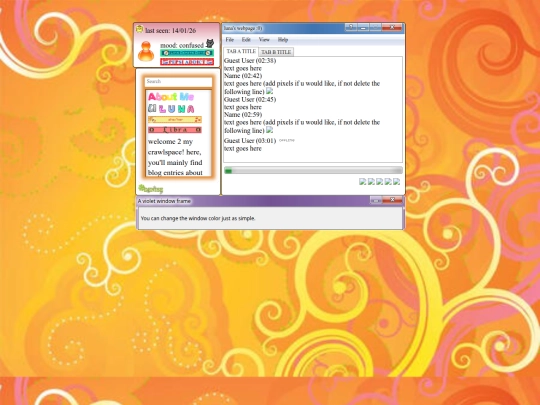
Task: Close the luna's webpage window
Action: pos(392,27)
